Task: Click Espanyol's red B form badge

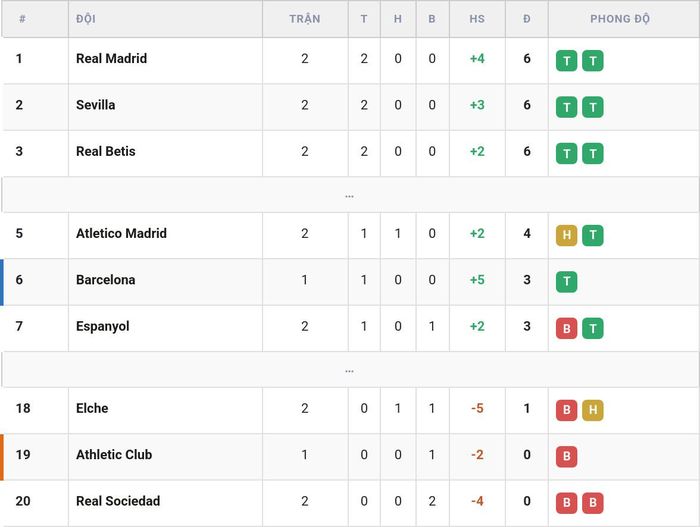Action: (x=566, y=328)
